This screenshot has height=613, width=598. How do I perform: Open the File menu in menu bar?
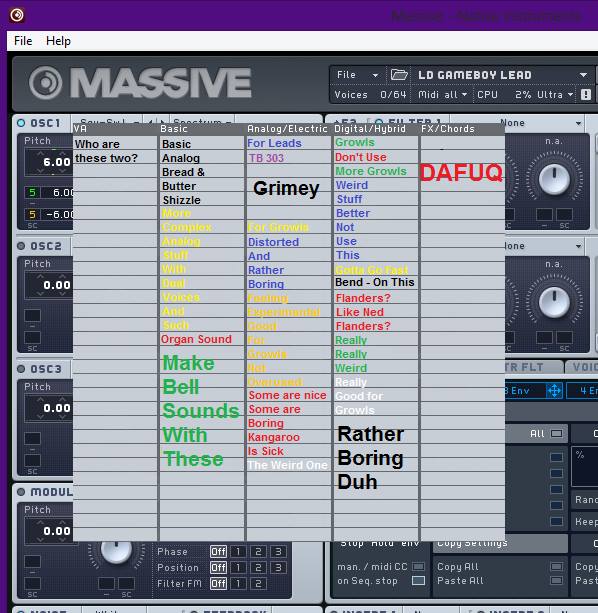[x=23, y=41]
